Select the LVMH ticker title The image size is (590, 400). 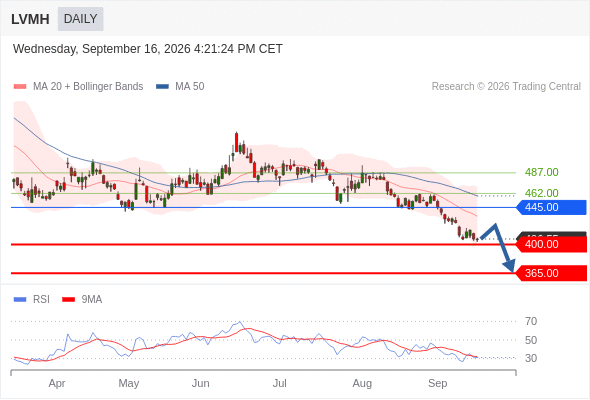tap(30, 19)
